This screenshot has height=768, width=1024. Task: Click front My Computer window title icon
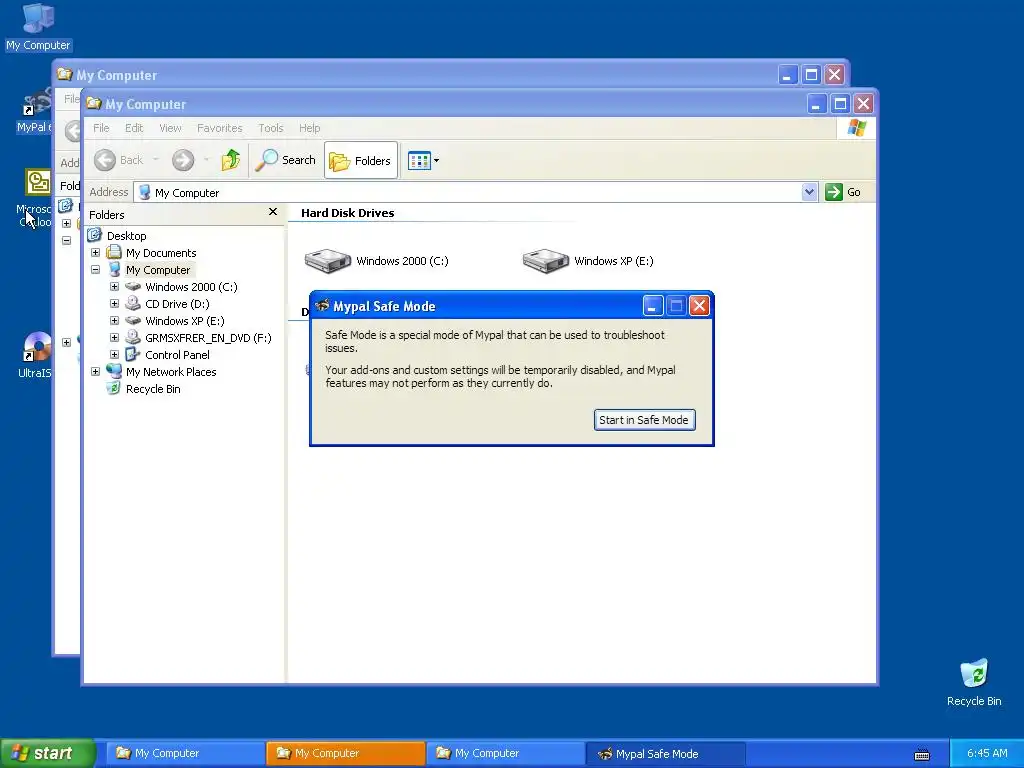(x=94, y=103)
